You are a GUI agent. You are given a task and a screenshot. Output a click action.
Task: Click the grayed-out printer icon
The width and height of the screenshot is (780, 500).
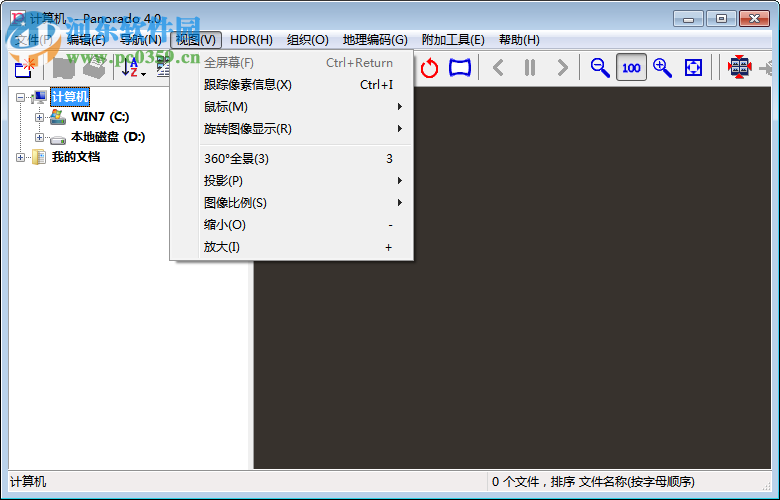[94, 68]
